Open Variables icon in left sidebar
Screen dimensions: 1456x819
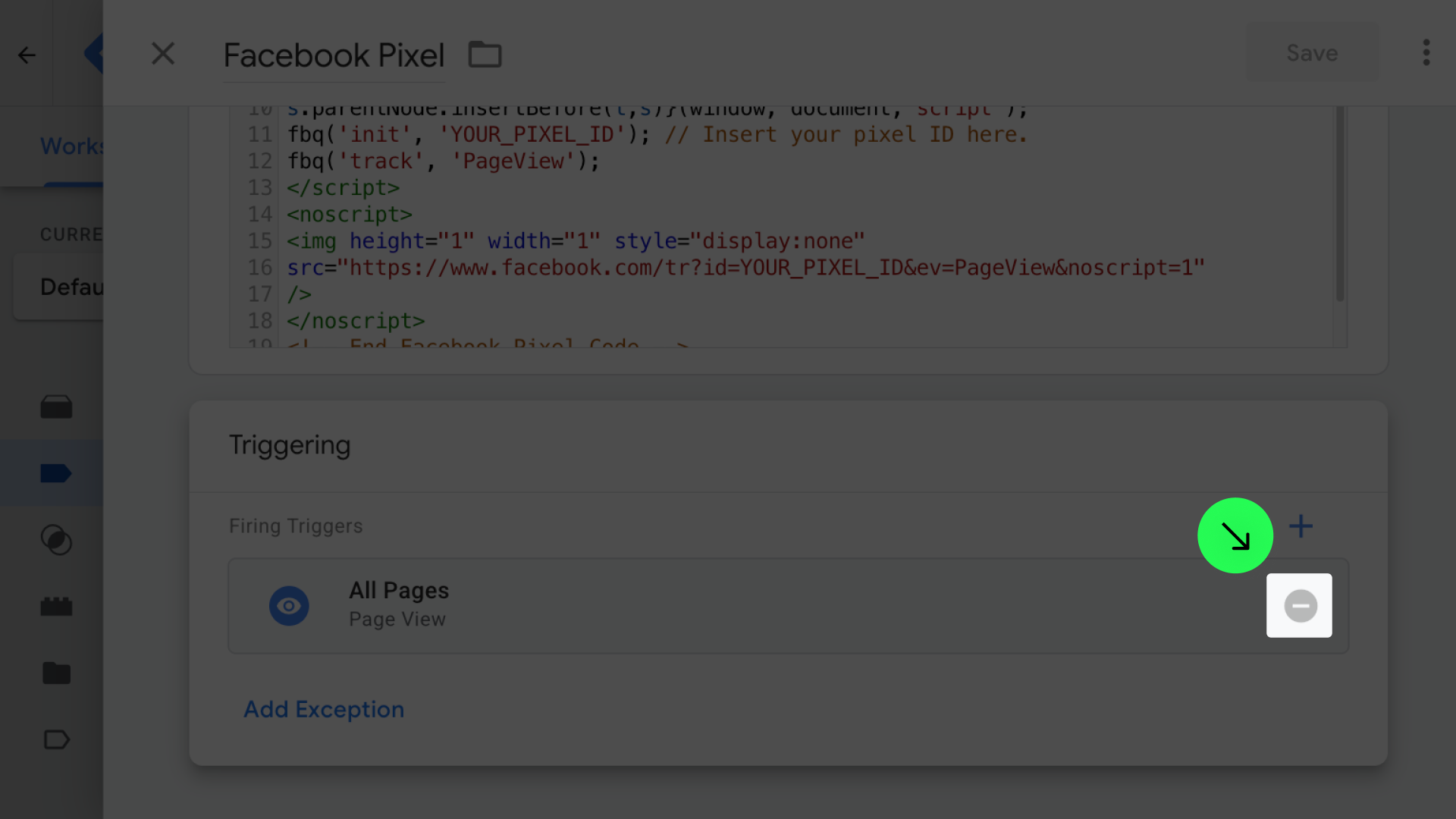(56, 607)
